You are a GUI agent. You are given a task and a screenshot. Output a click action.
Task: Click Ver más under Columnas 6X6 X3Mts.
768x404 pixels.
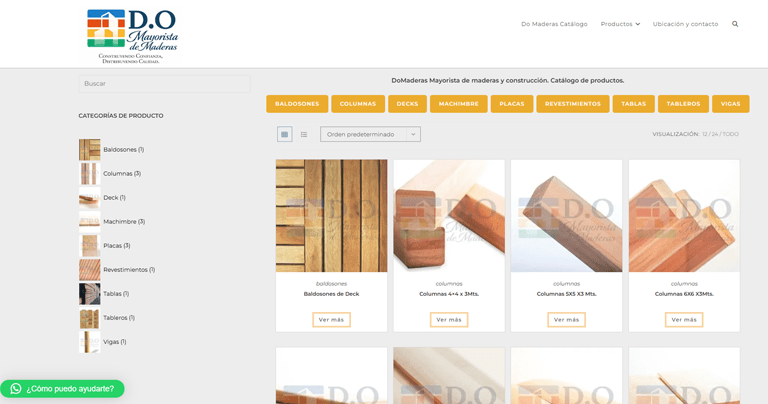click(684, 320)
